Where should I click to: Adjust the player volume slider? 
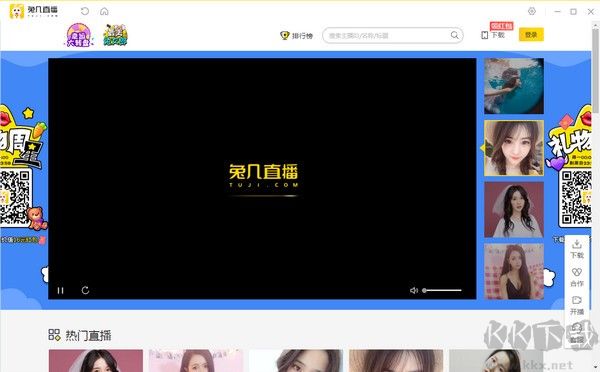click(442, 290)
